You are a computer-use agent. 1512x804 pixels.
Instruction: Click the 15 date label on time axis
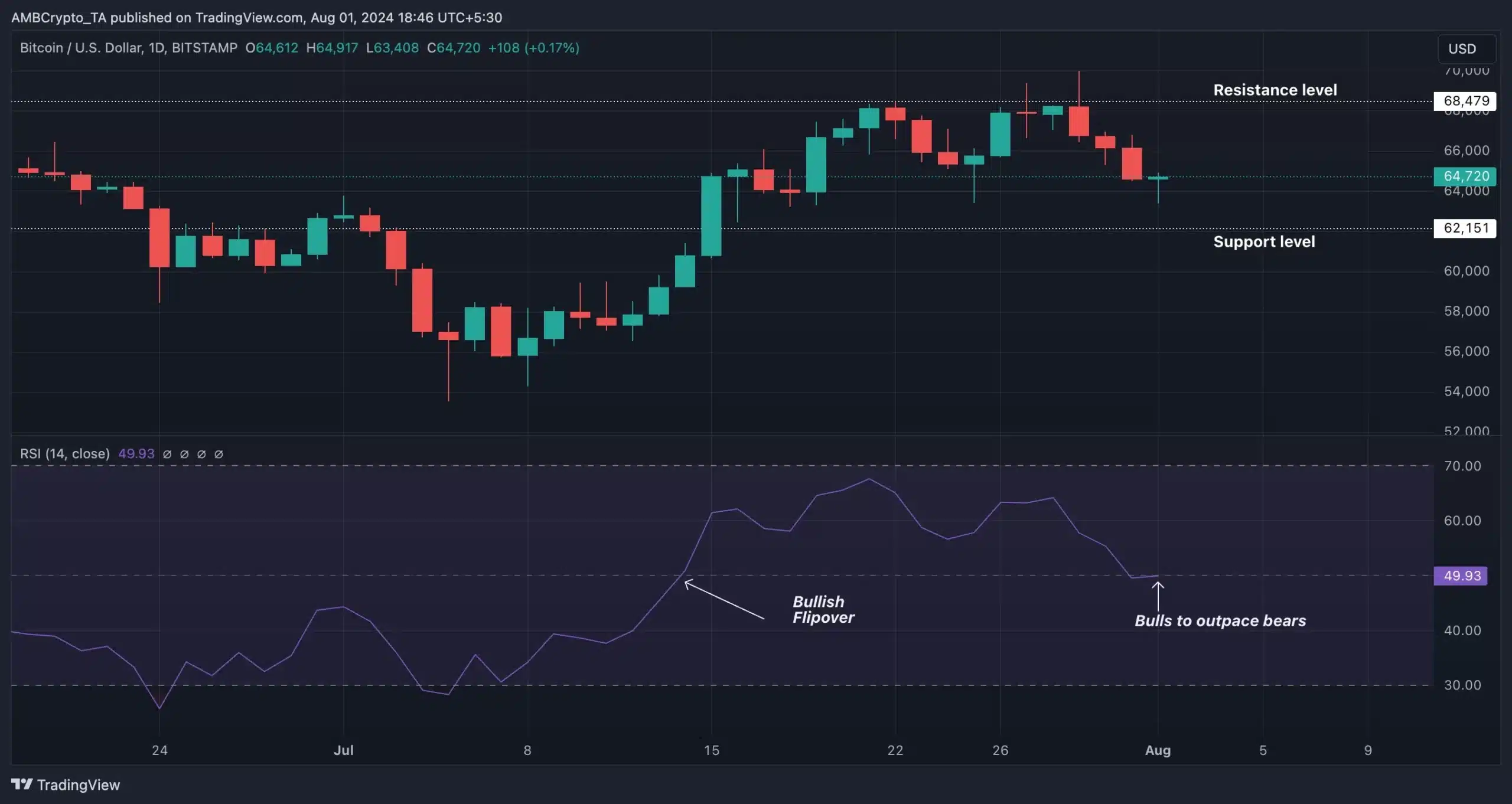tap(712, 750)
